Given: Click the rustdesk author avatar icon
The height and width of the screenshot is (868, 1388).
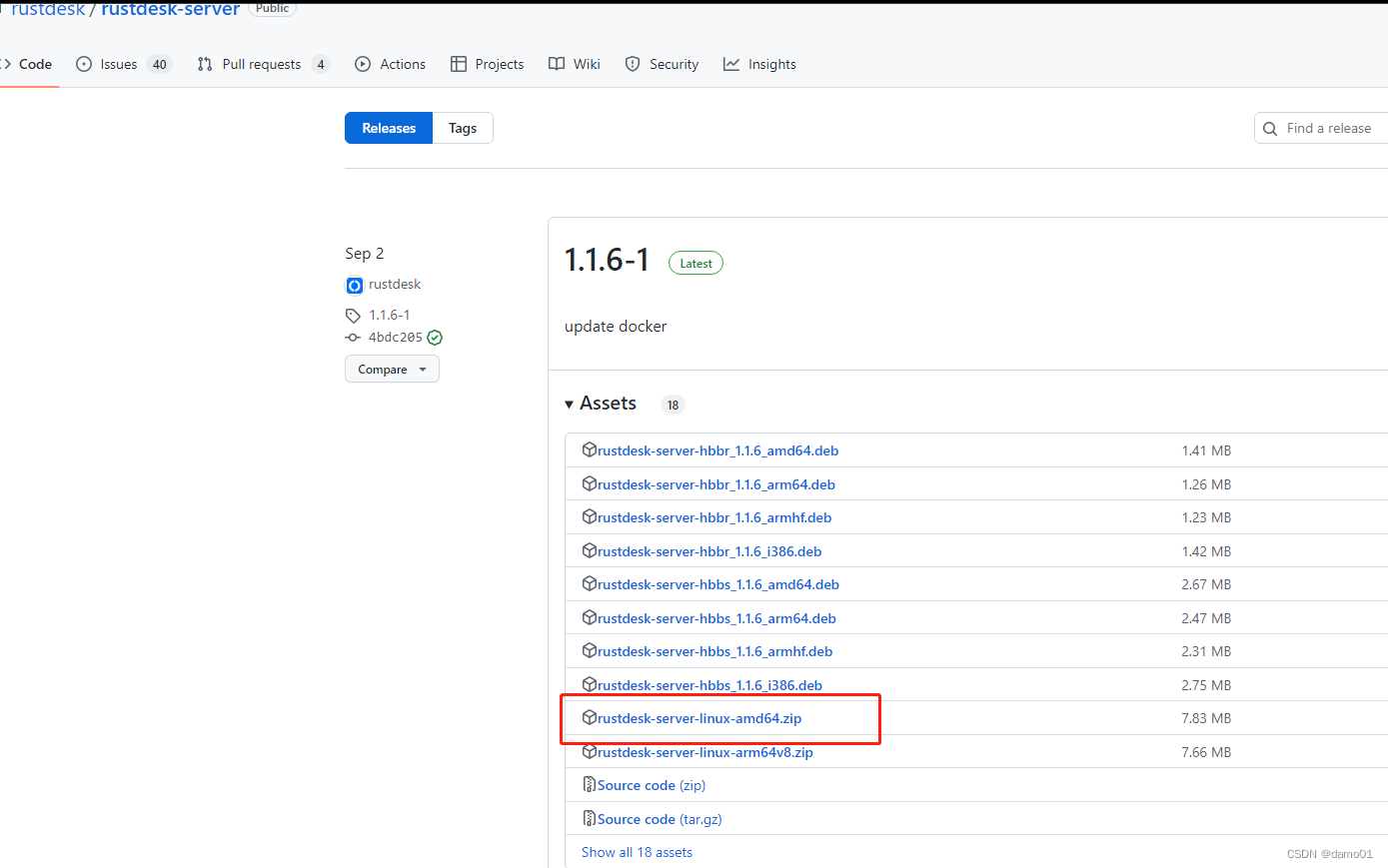Looking at the screenshot, I should tap(355, 286).
